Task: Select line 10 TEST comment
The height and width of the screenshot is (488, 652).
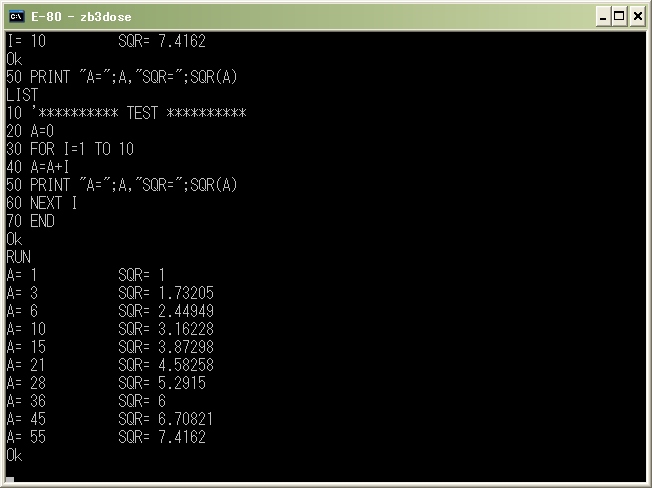Action: point(126,113)
